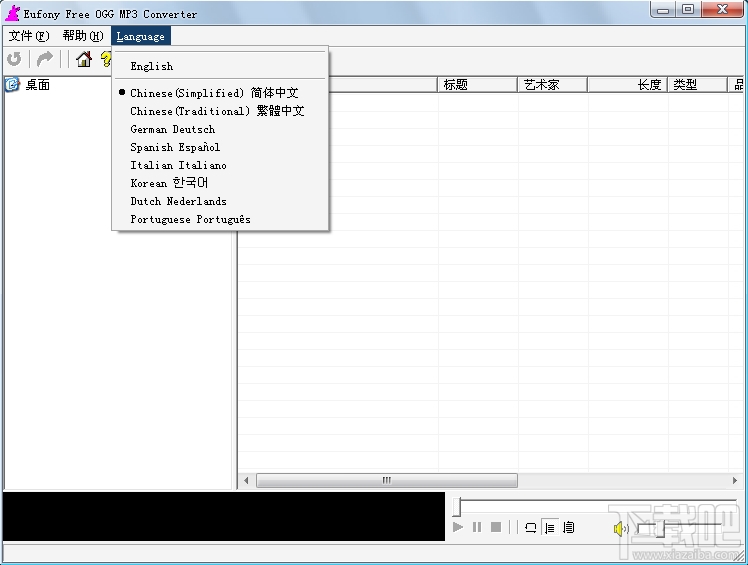The image size is (748, 565).
Task: Select Chinese (Simplified) 简体中文 option
Action: click(x=220, y=93)
